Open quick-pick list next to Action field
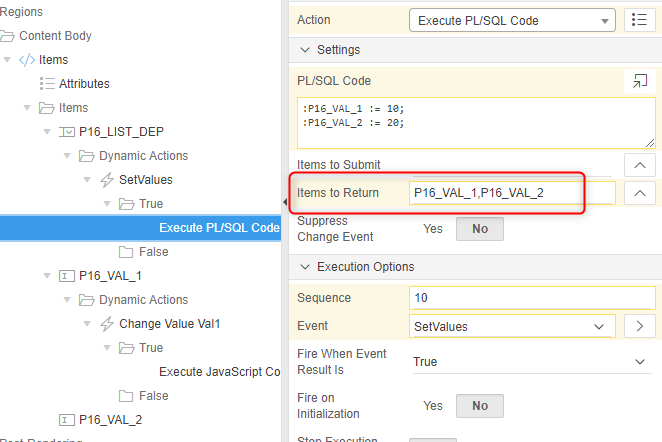662x442 pixels. click(x=639, y=20)
